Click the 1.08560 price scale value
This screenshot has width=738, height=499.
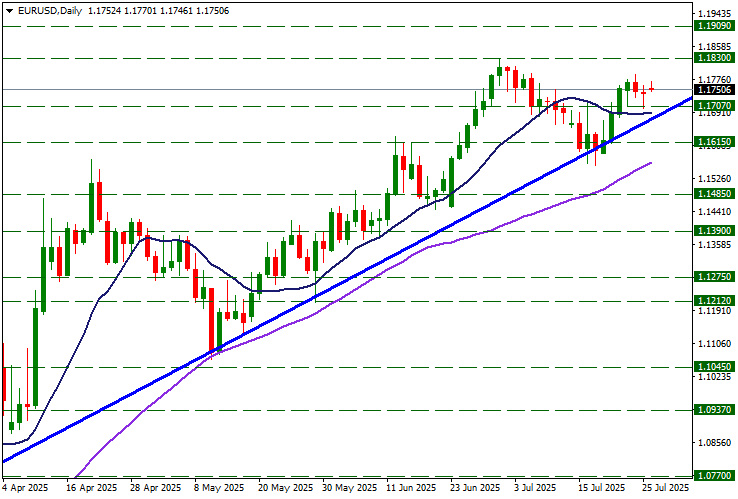[714, 443]
